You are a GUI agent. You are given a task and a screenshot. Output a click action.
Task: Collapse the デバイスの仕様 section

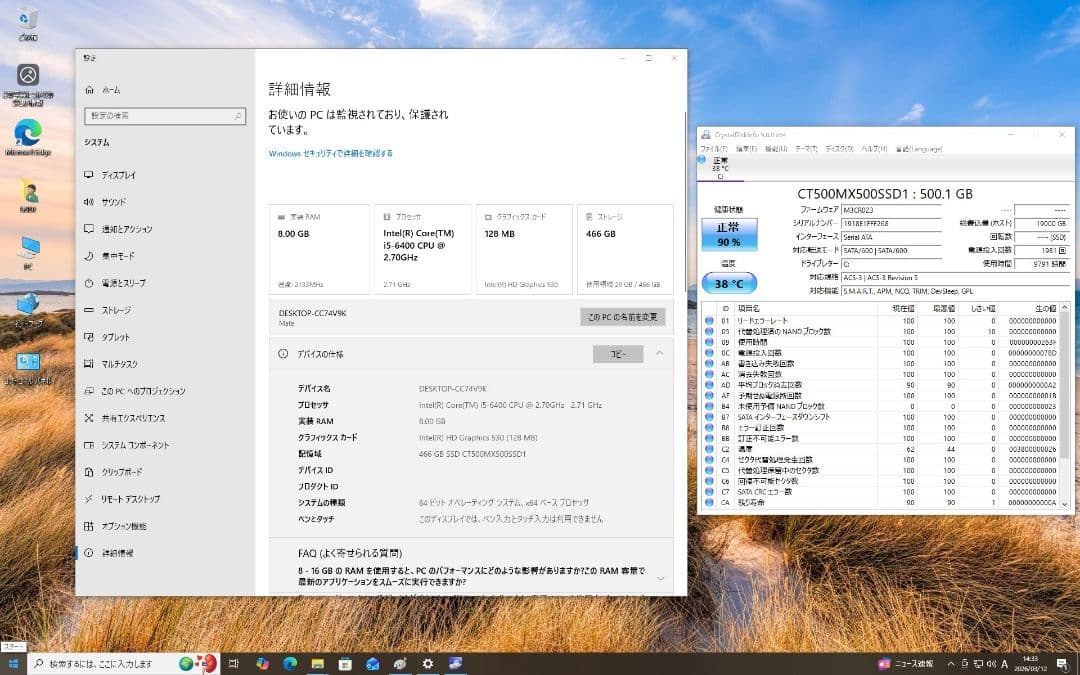point(659,353)
